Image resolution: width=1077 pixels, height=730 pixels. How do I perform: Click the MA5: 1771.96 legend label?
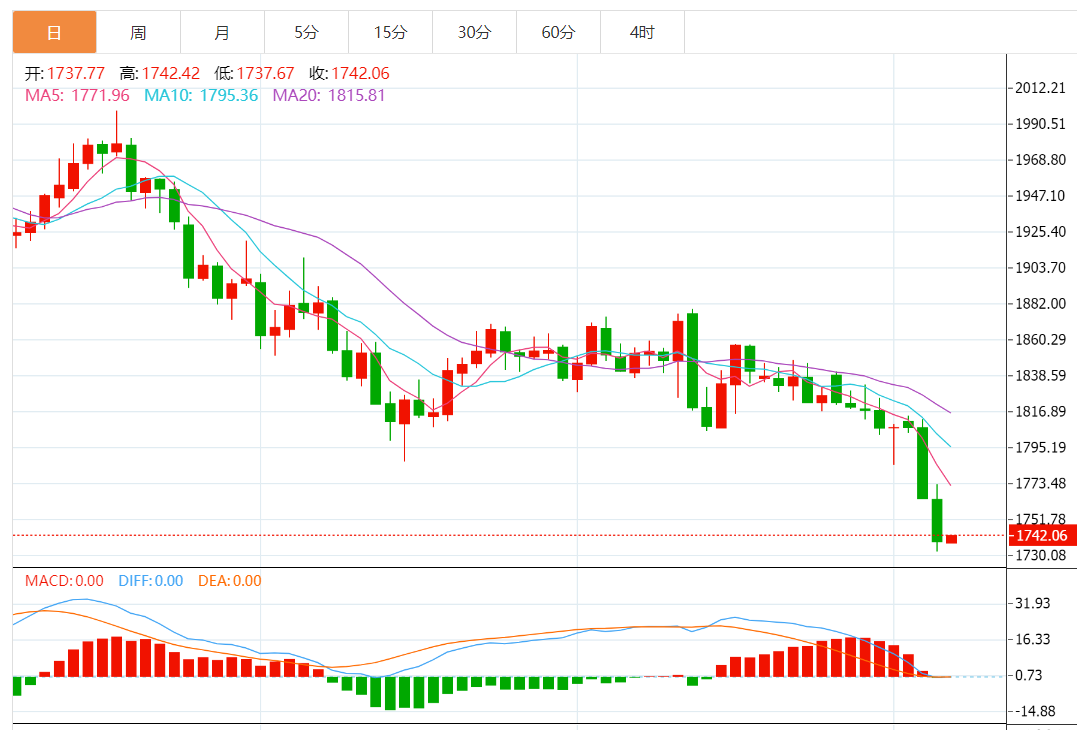coord(77,95)
